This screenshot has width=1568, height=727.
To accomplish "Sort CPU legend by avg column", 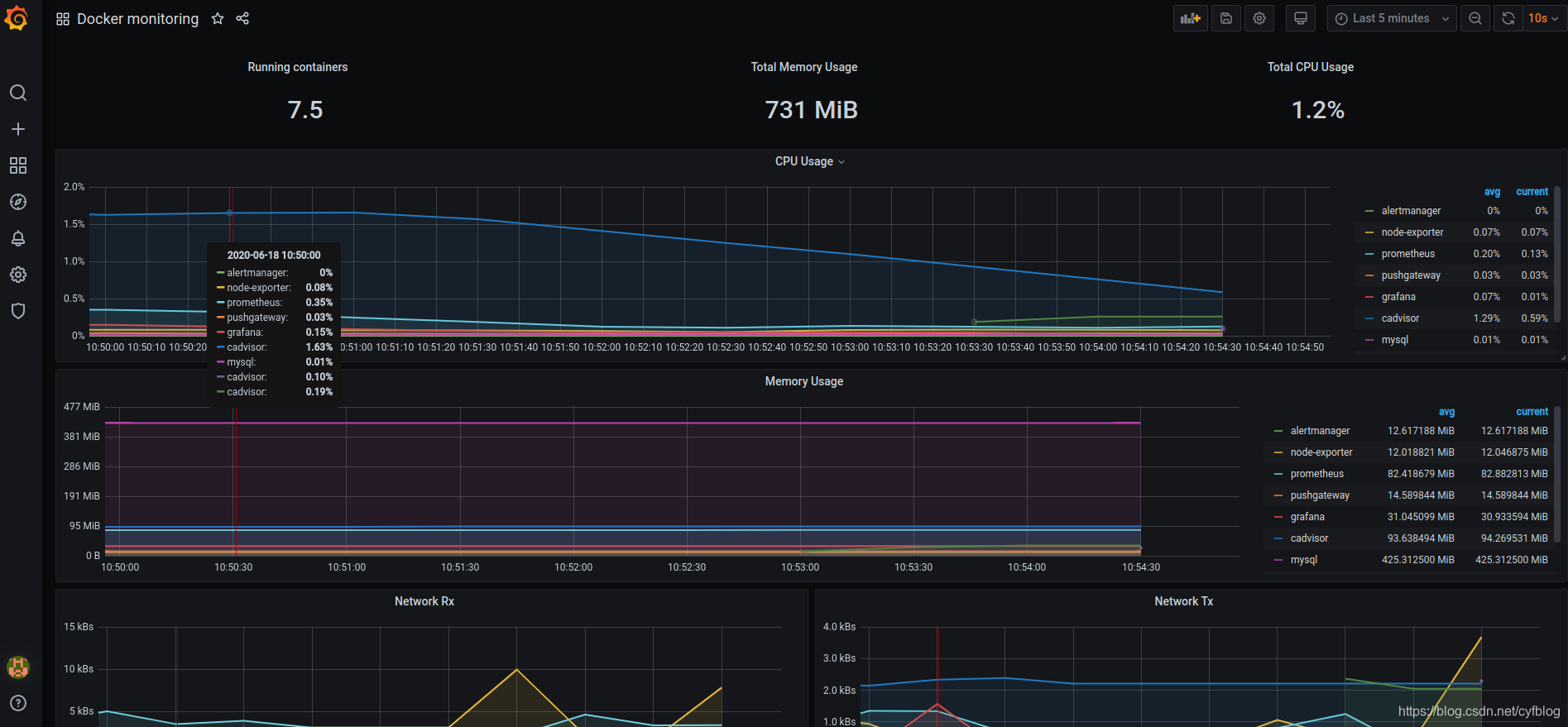I will (1492, 191).
